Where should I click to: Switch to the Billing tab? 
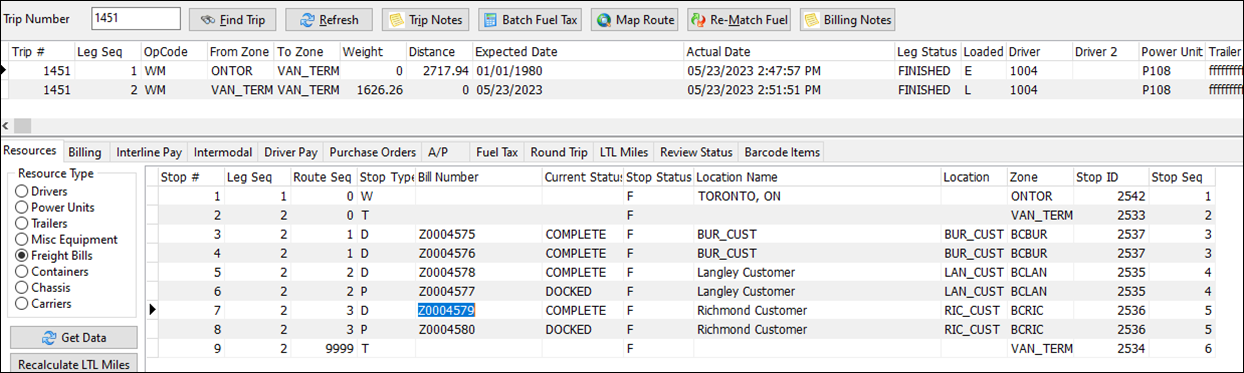click(x=85, y=152)
